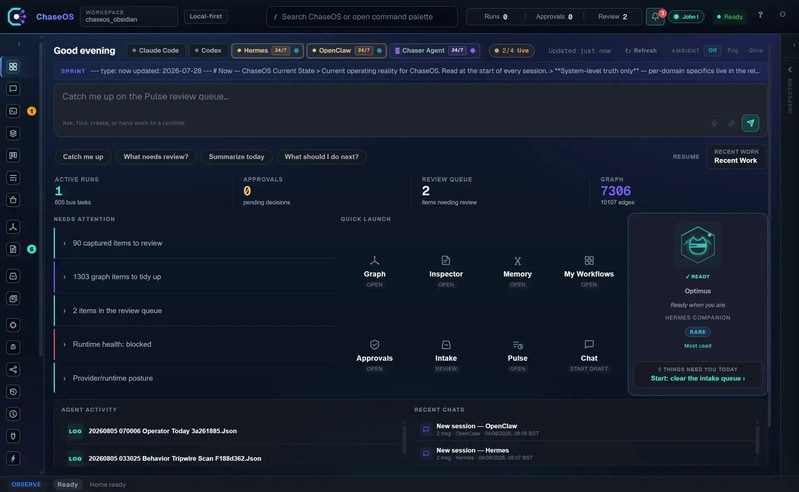The width and height of the screenshot is (799, 492).
Task: Launch Approvals from Quick Launch
Action: pos(375,356)
